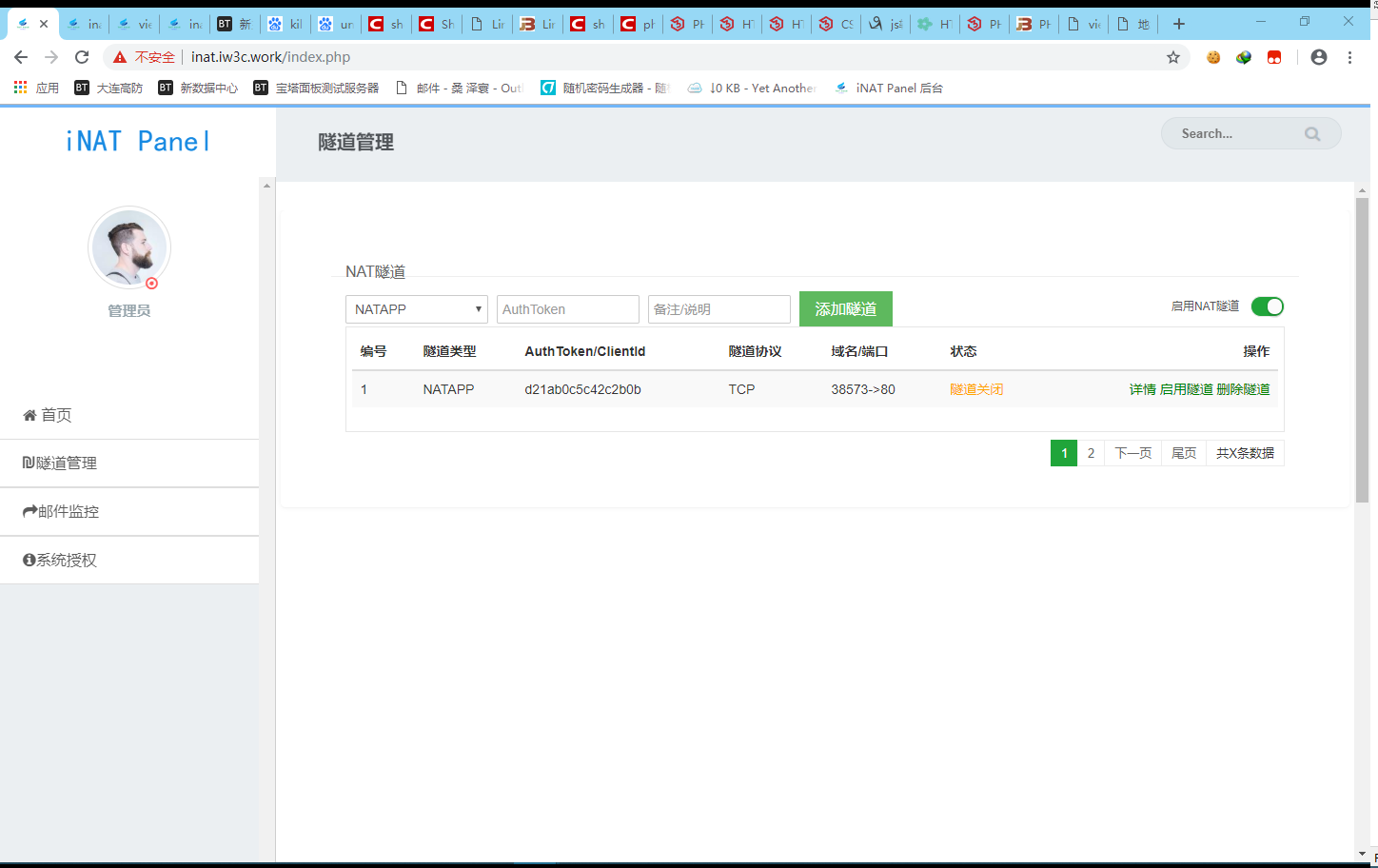Click the sidebar scroll-up arrow
1378x868 pixels.
tap(266, 185)
